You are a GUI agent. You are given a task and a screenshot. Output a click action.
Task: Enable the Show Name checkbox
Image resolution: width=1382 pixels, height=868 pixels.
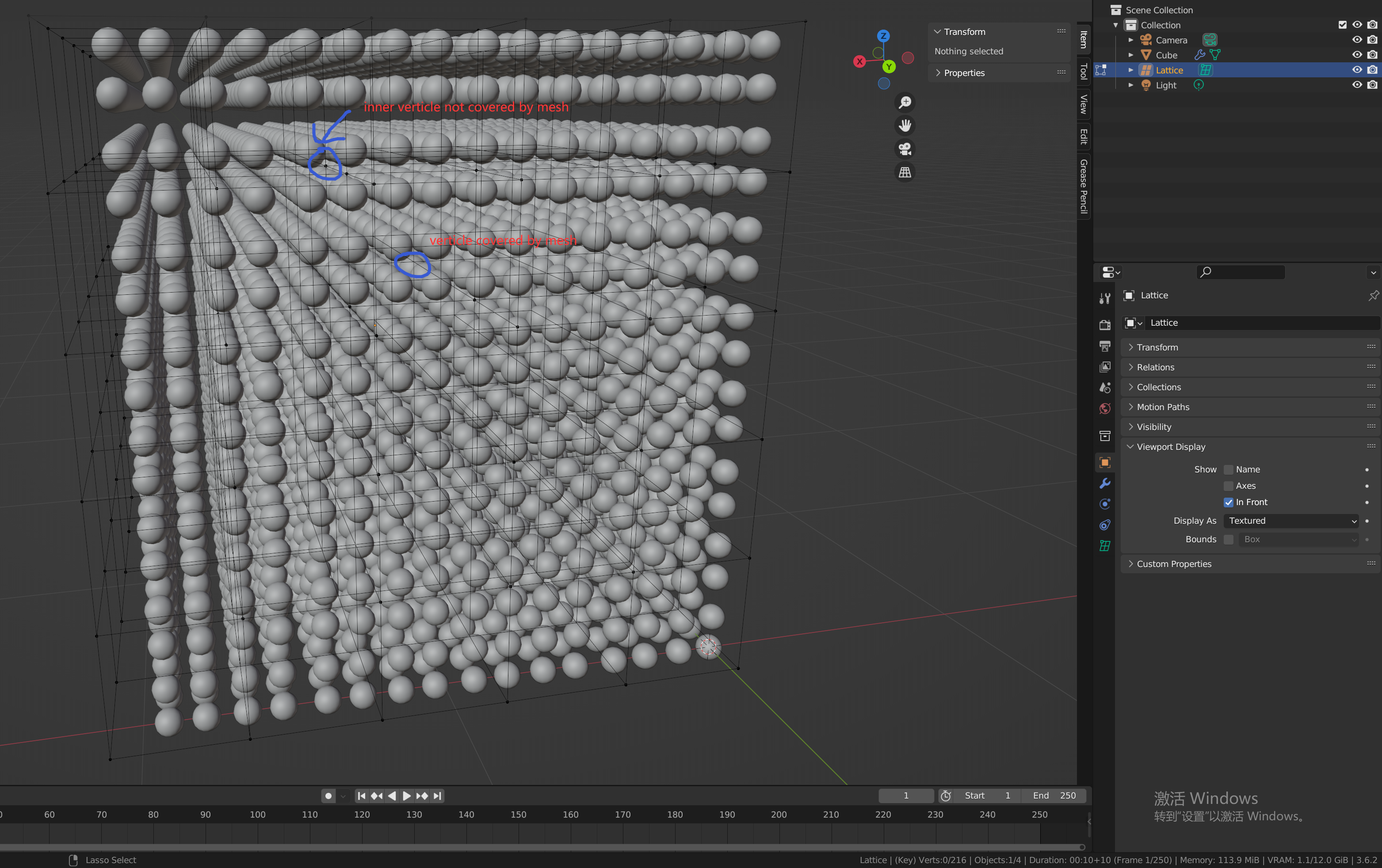[x=1229, y=470]
